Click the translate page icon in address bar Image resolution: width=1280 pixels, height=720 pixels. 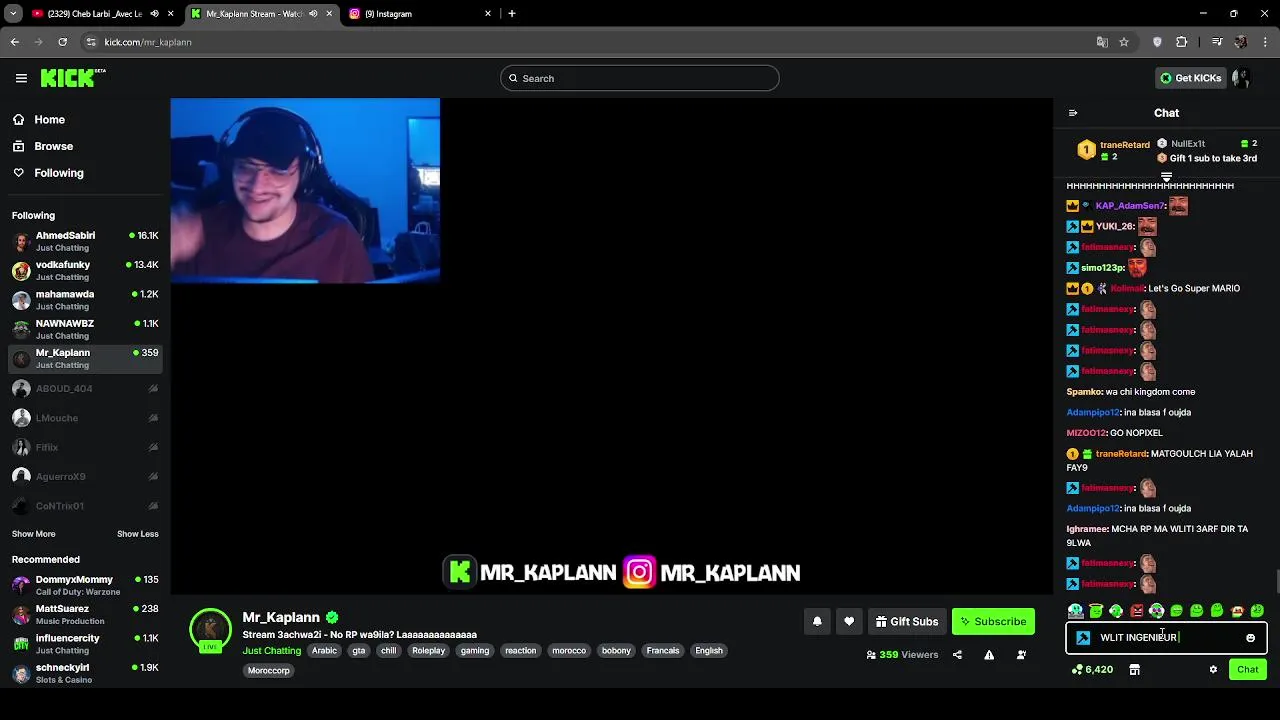tap(1102, 42)
